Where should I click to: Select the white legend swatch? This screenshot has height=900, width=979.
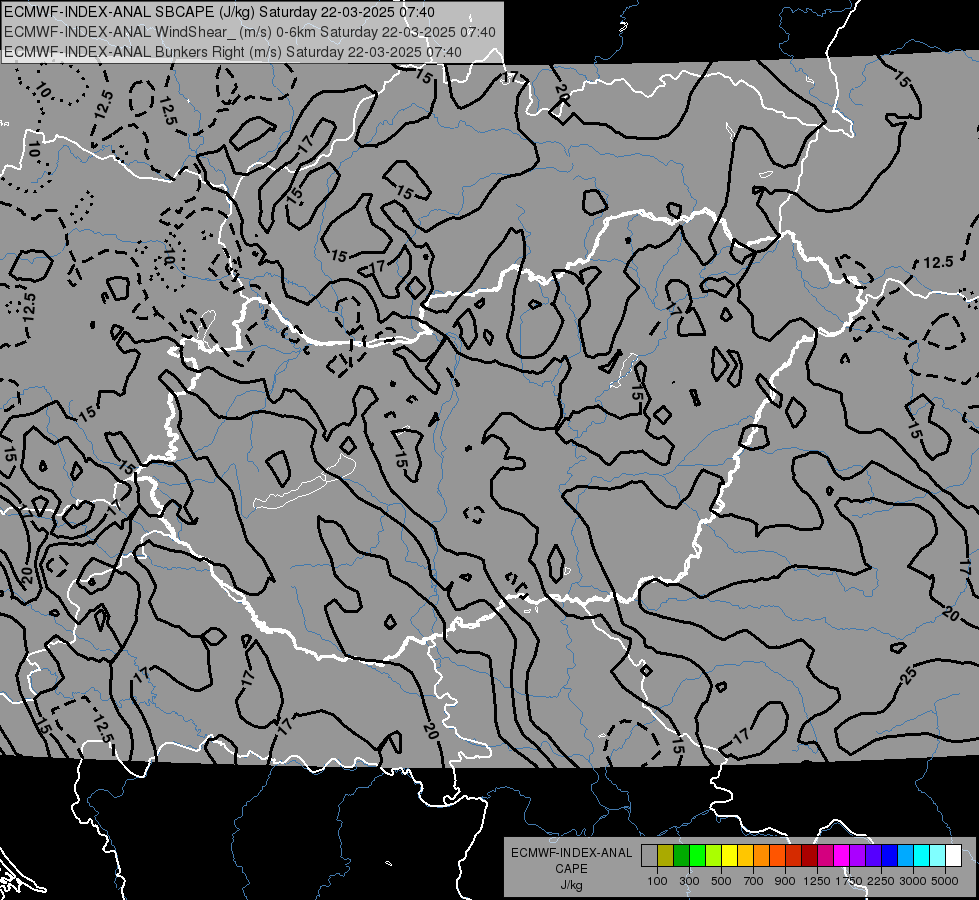(953, 856)
